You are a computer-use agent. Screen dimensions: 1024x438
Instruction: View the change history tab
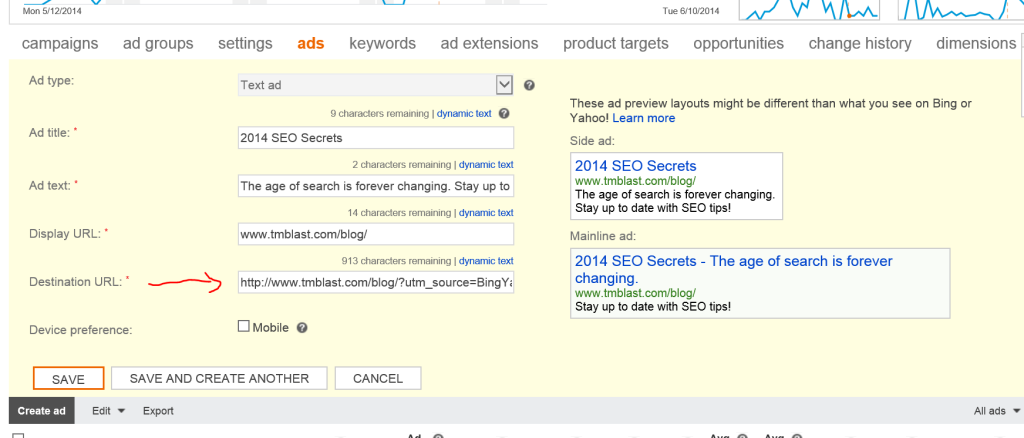(x=860, y=44)
